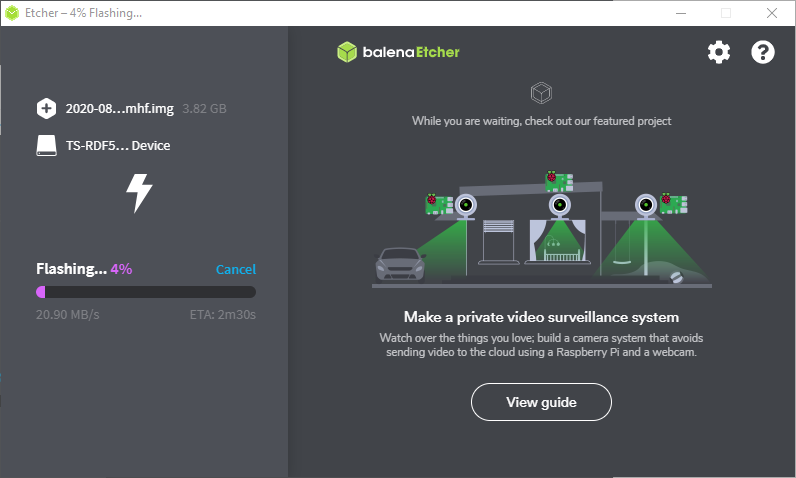Click the TS-RDF5... Device target name
796x478 pixels.
(118, 146)
